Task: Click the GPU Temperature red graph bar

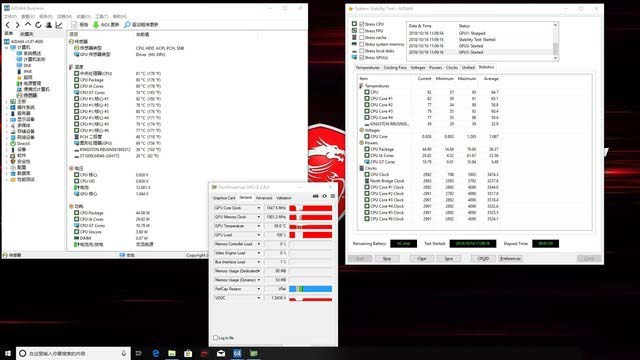Action: 311,226
